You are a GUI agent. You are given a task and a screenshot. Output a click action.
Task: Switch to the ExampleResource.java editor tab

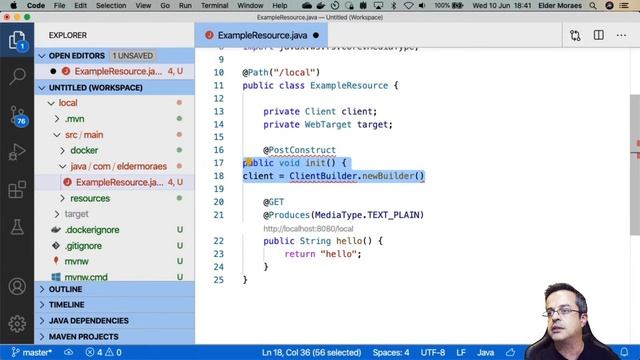pyautogui.click(x=261, y=36)
